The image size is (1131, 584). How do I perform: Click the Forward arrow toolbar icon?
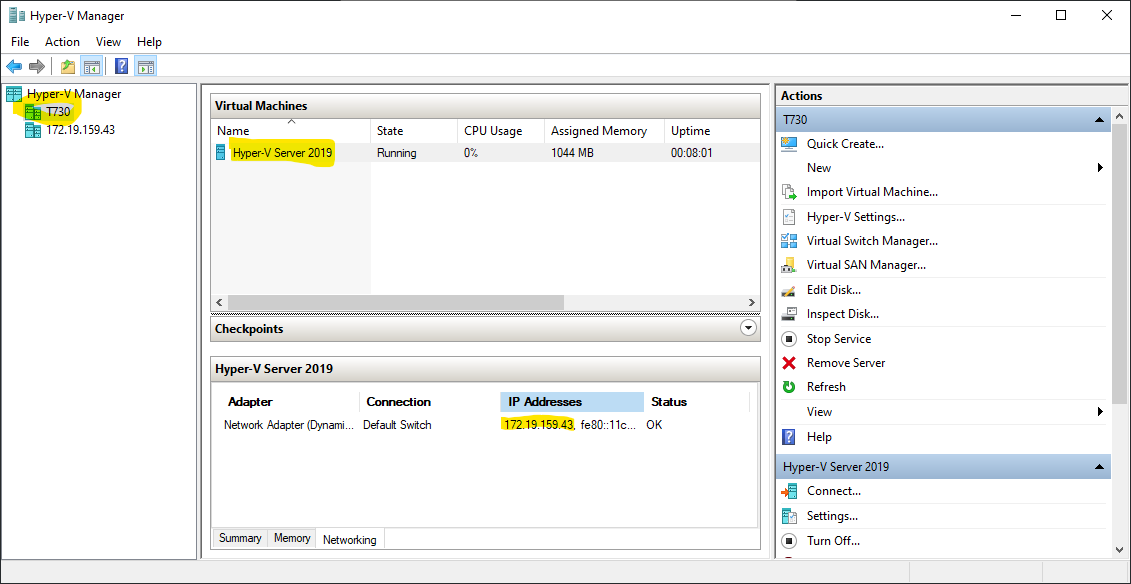coord(37,67)
